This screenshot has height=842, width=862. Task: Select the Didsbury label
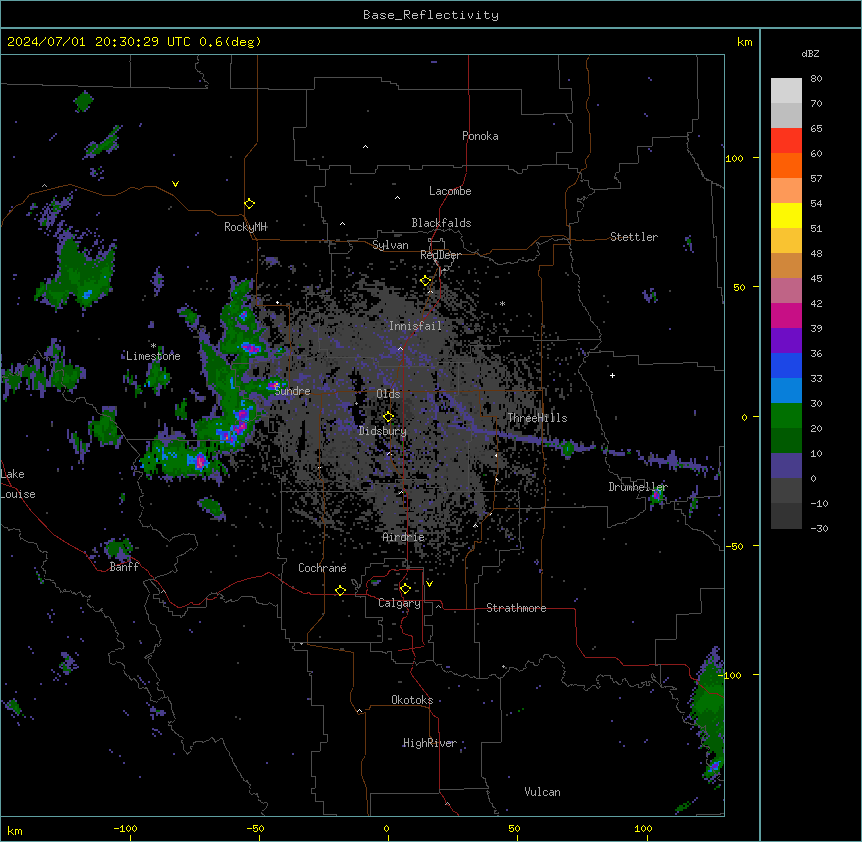click(383, 431)
